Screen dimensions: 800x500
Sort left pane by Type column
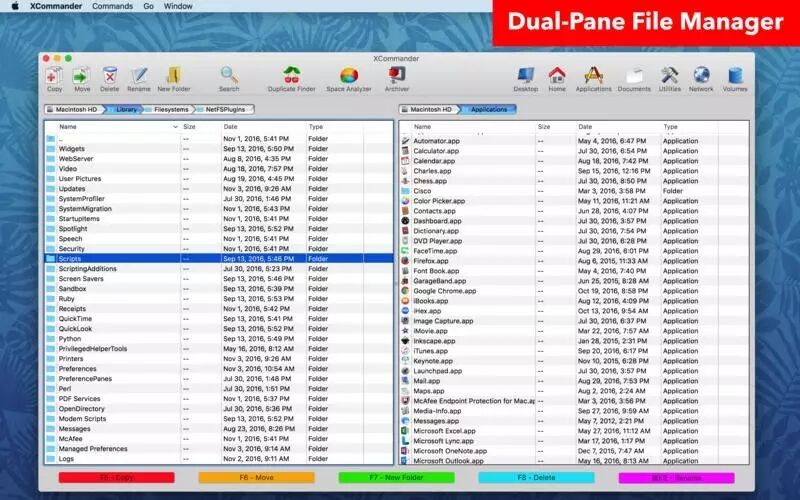point(335,127)
